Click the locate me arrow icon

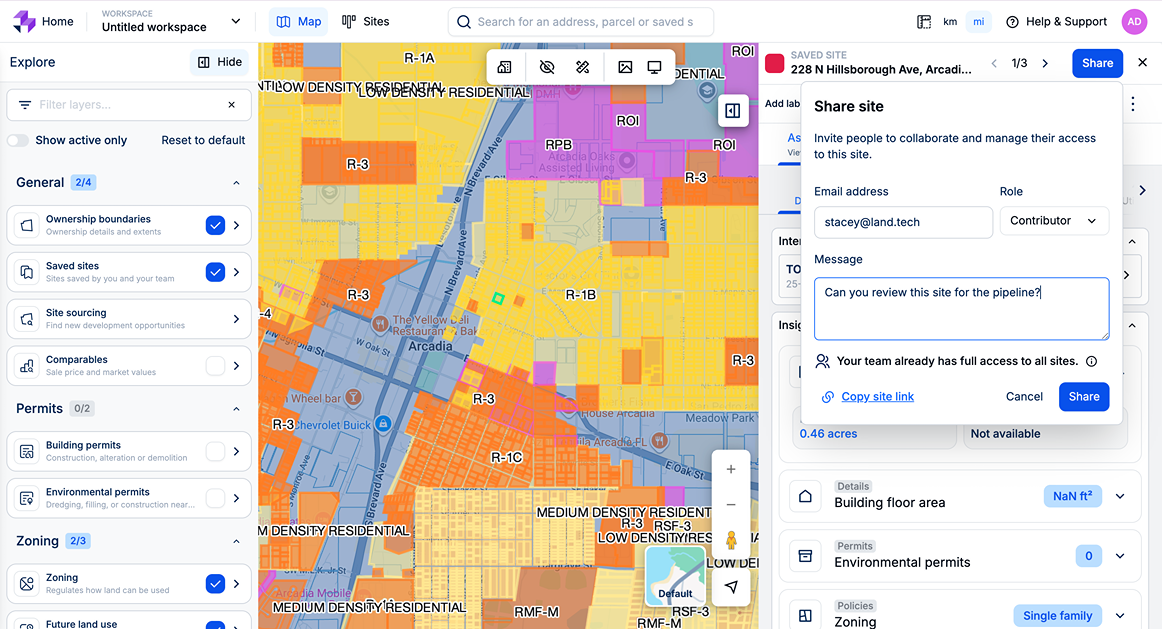click(731, 587)
